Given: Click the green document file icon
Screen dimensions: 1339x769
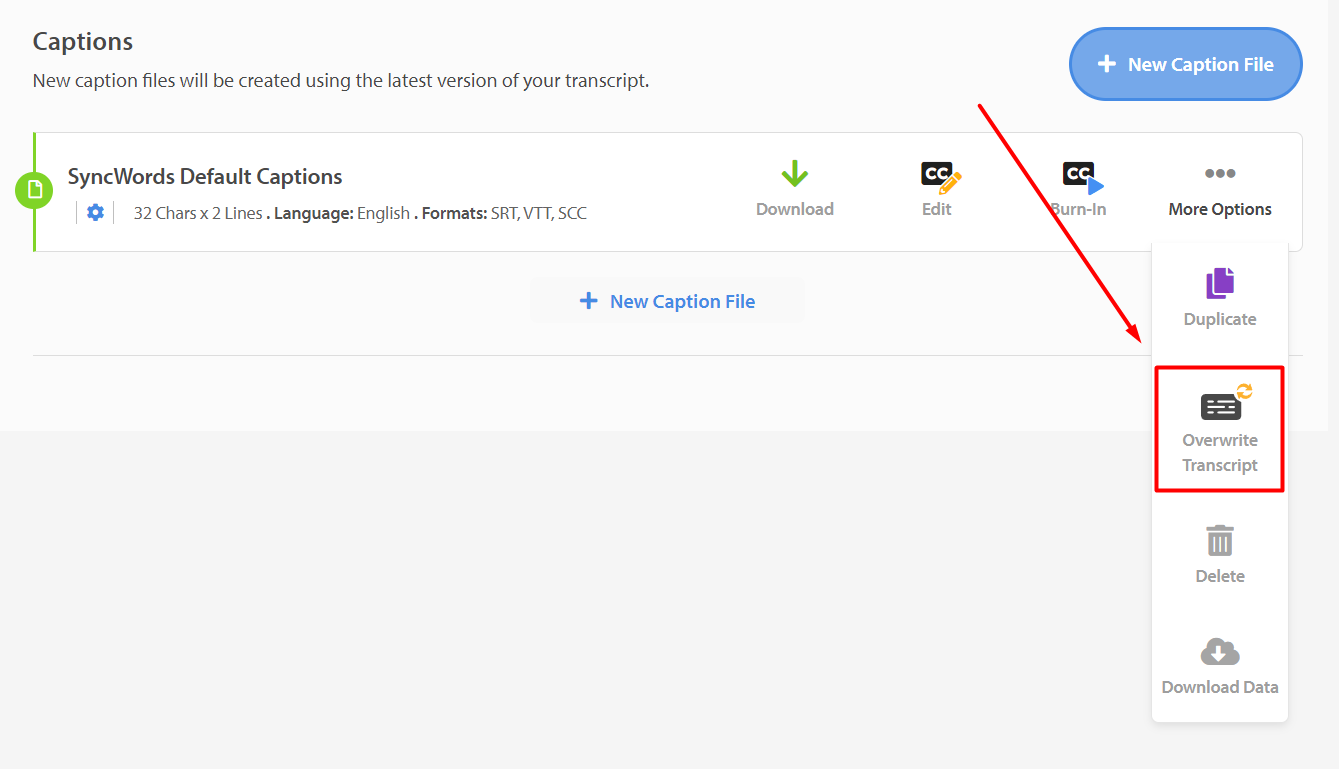Looking at the screenshot, I should click(x=34, y=190).
